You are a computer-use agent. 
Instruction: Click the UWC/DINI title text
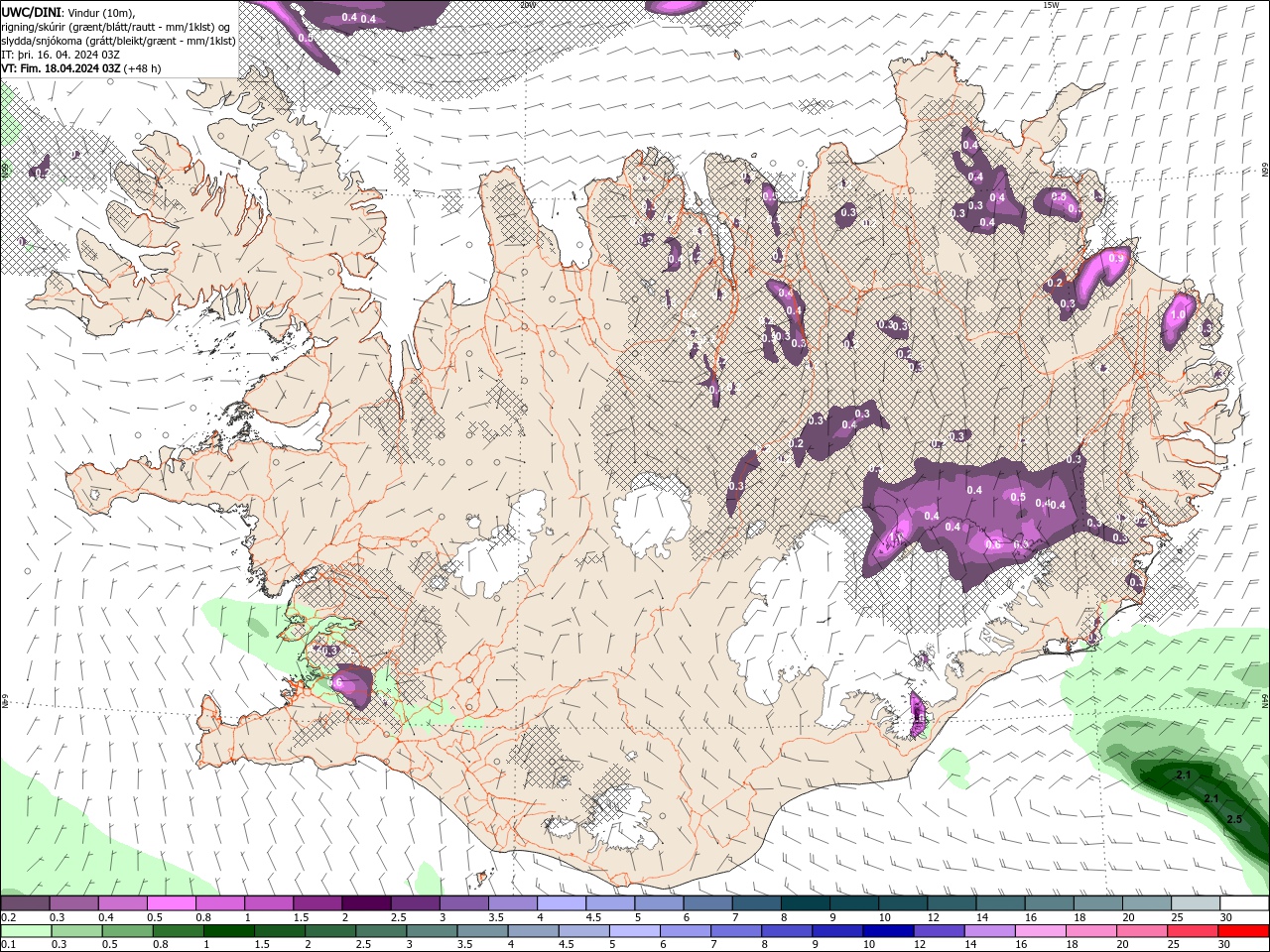tap(30, 12)
